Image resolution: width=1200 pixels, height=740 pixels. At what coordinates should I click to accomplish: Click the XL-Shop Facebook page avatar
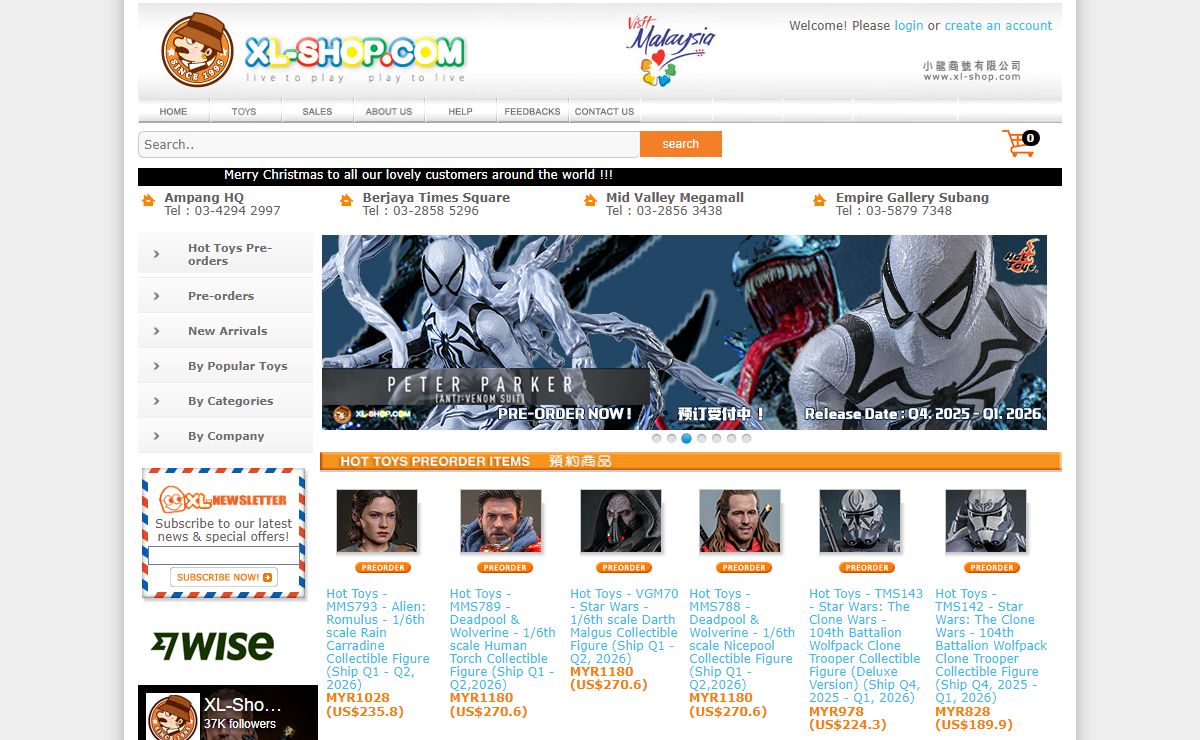(x=173, y=716)
